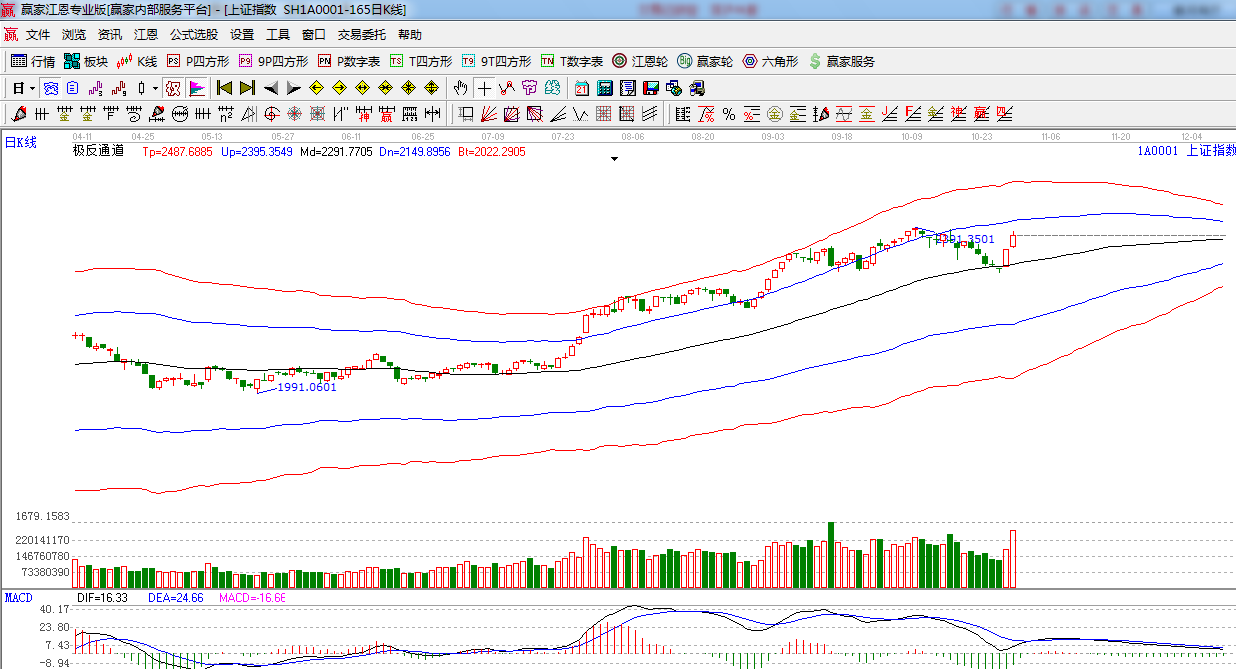Open the 公式选股 menu

coord(193,35)
